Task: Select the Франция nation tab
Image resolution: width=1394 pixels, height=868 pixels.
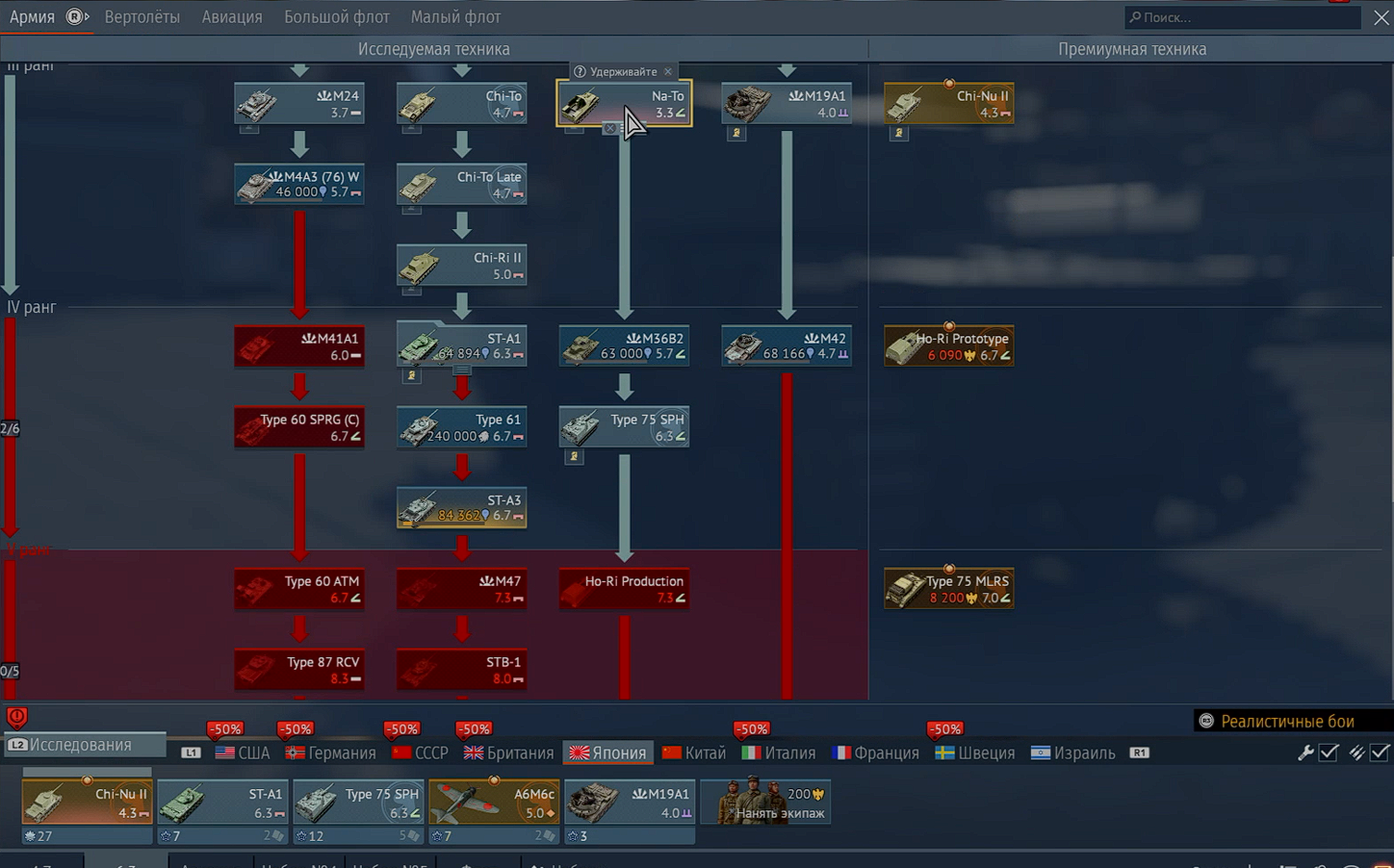Action: (x=876, y=753)
